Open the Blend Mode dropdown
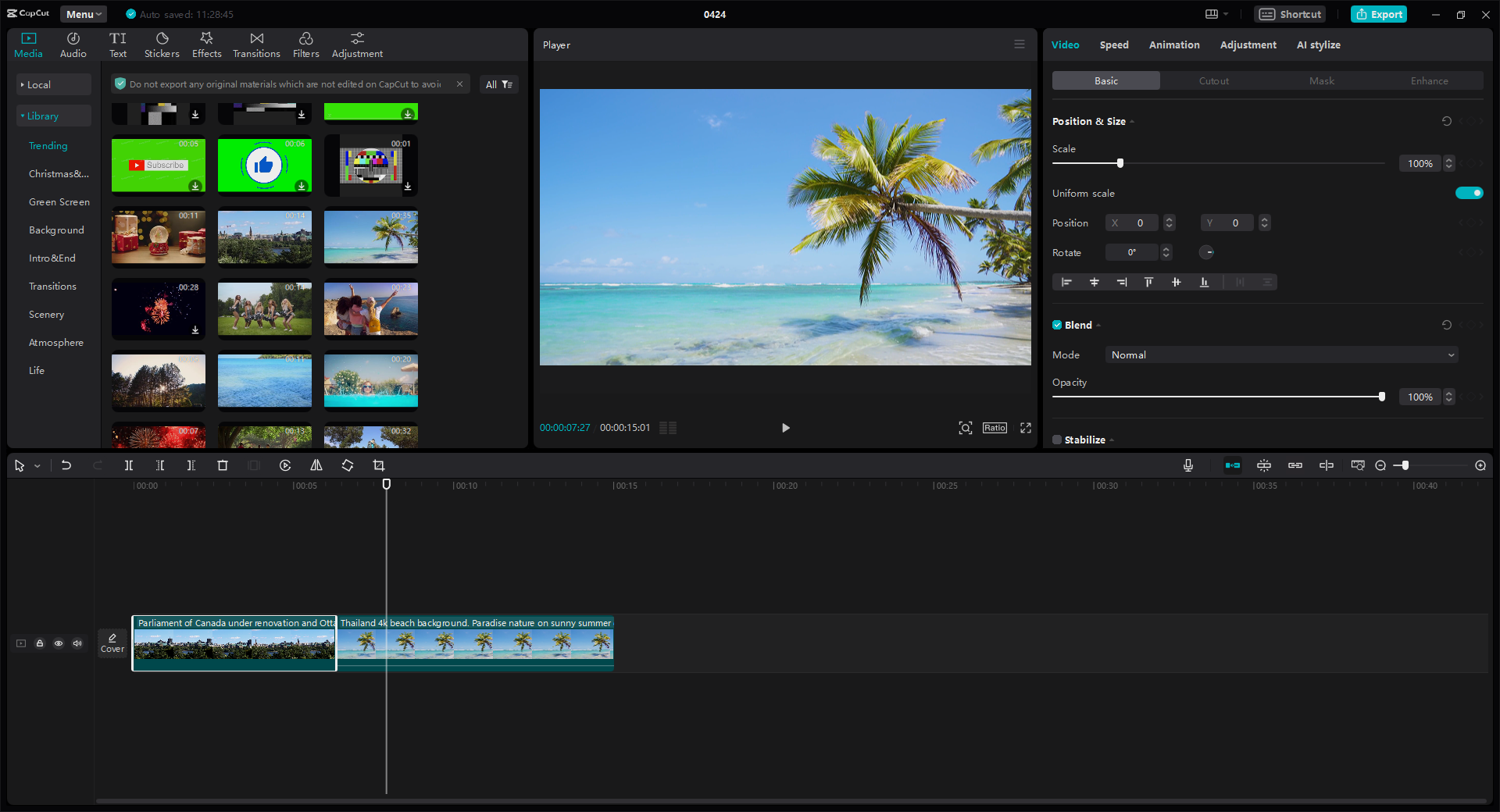This screenshot has width=1500, height=812. pyautogui.click(x=1280, y=354)
